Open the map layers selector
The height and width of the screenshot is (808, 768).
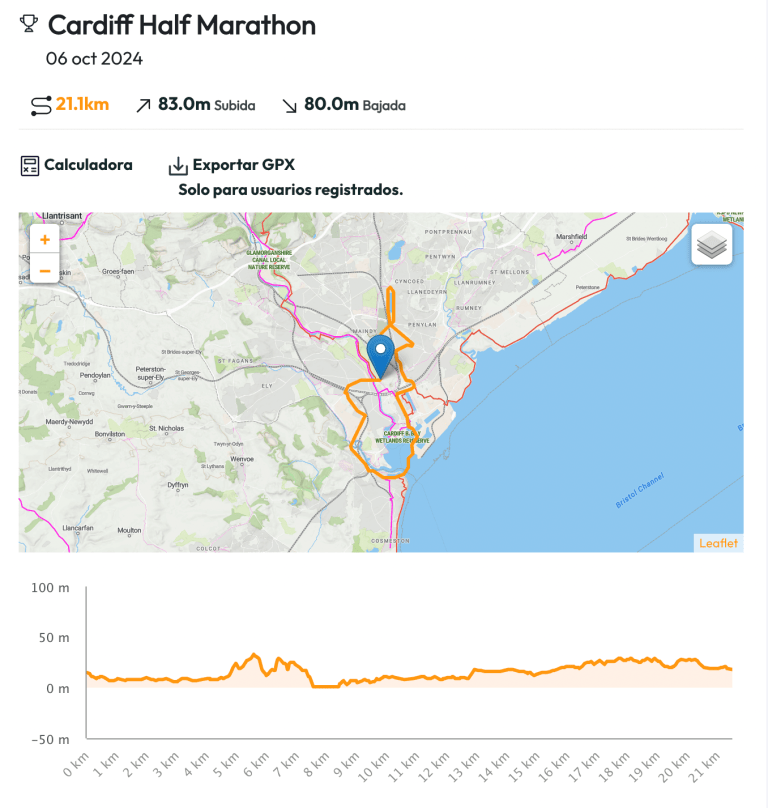pos(711,245)
